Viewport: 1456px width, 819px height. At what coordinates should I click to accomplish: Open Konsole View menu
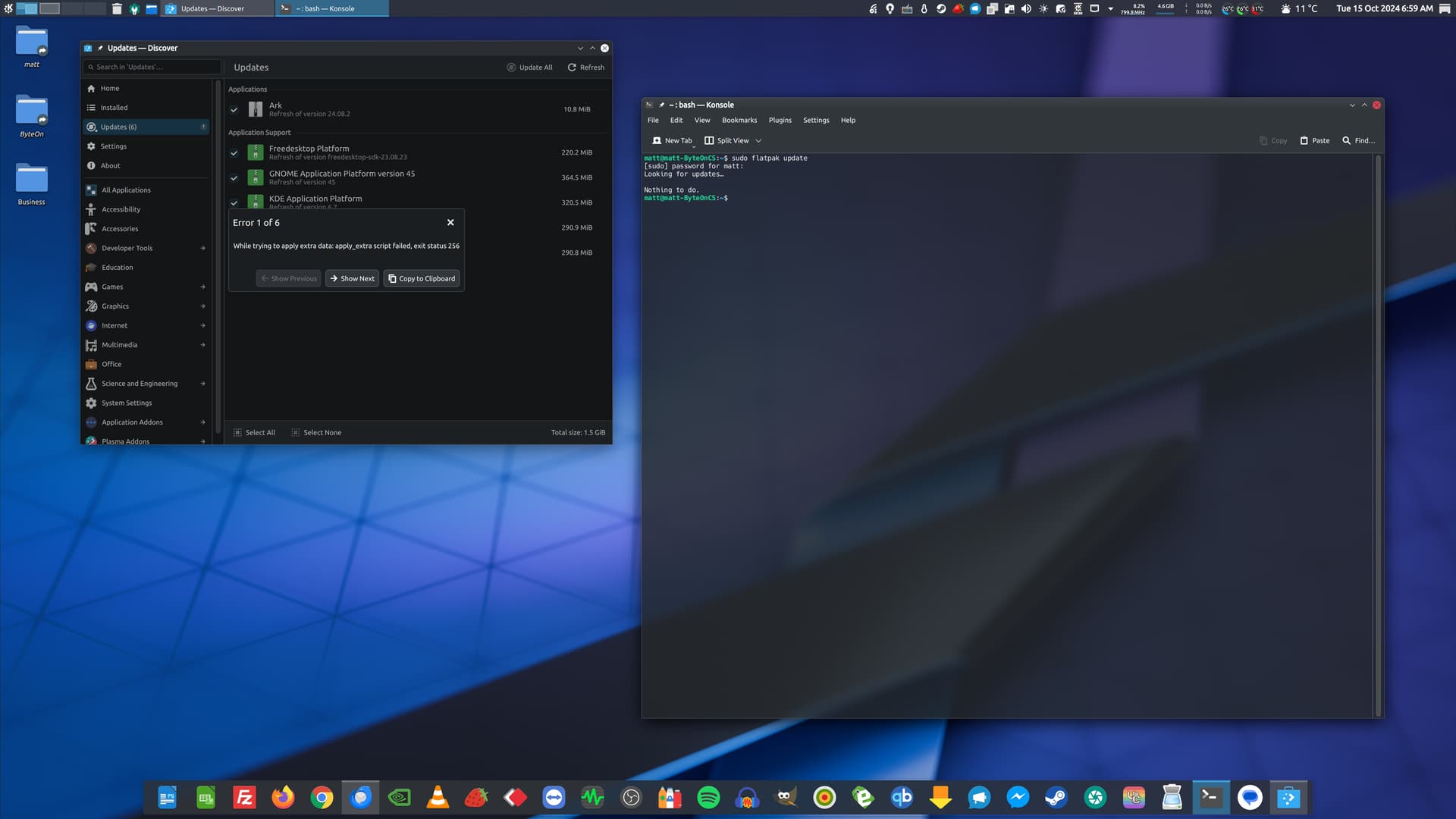(x=702, y=120)
